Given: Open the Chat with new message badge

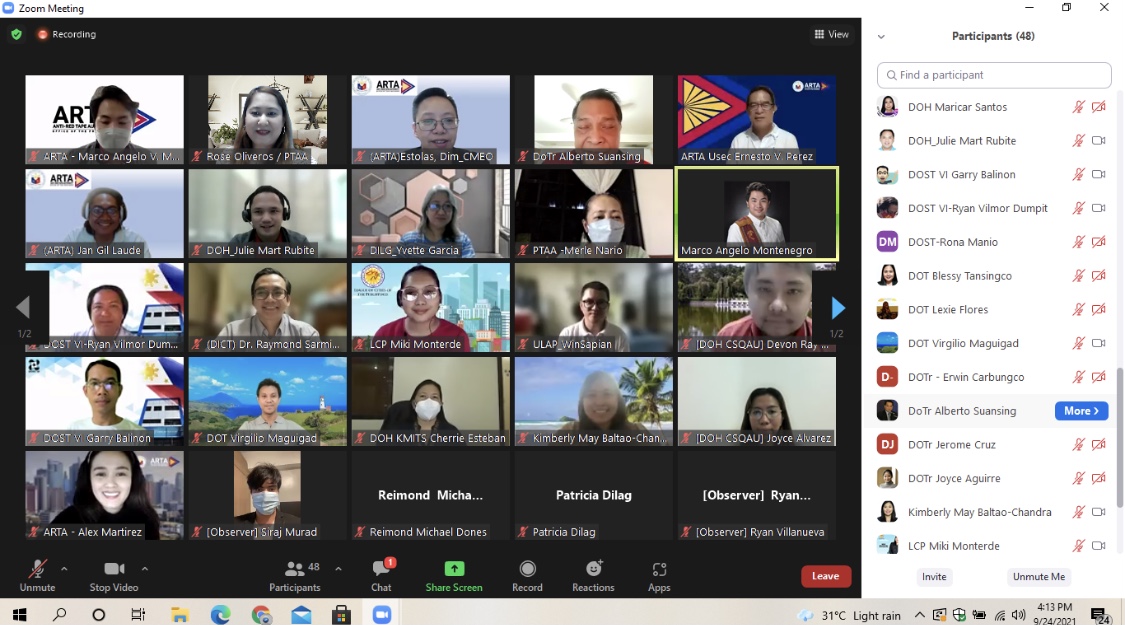Looking at the screenshot, I should 382,568.
